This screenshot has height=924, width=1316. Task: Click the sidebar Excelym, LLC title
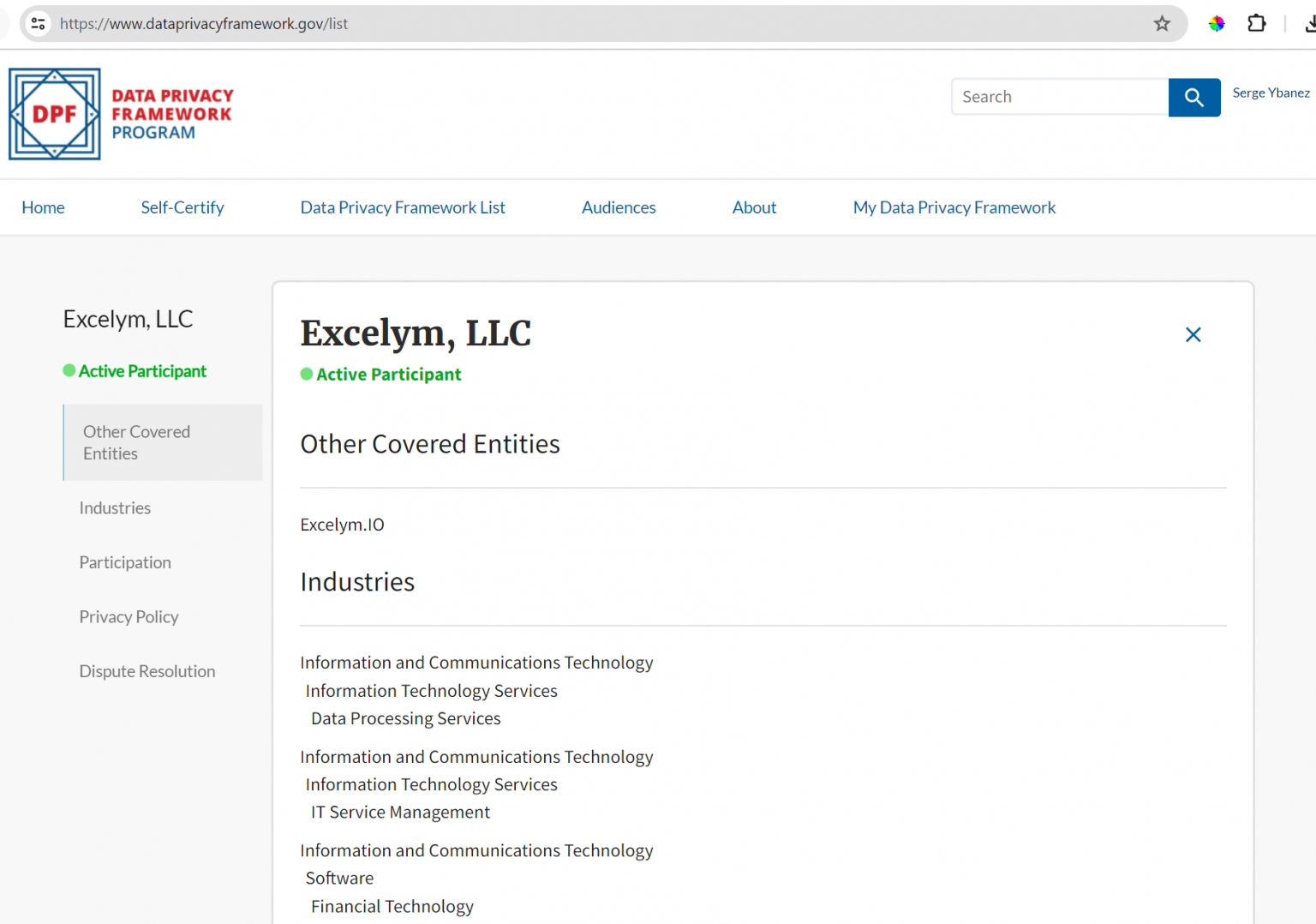coord(128,319)
